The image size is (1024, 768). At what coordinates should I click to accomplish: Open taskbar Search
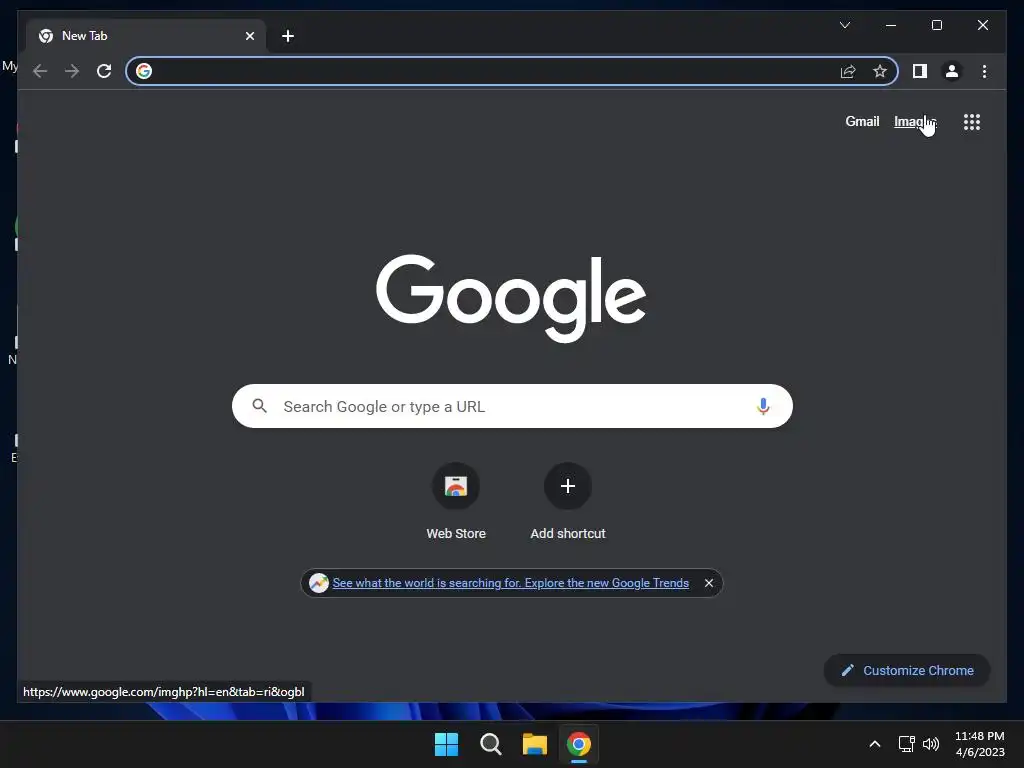490,744
